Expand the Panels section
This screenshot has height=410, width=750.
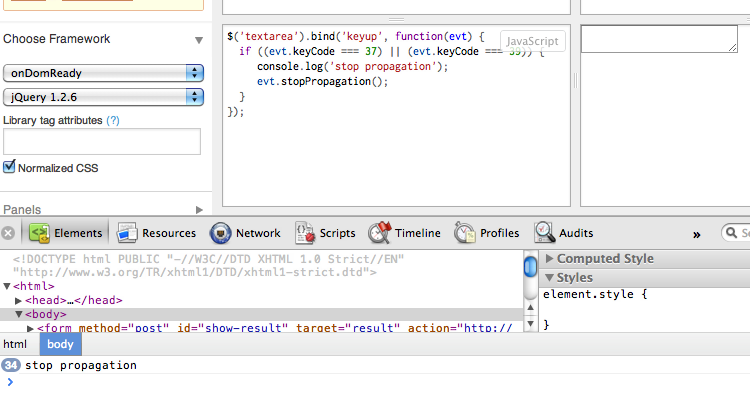[x=199, y=210]
